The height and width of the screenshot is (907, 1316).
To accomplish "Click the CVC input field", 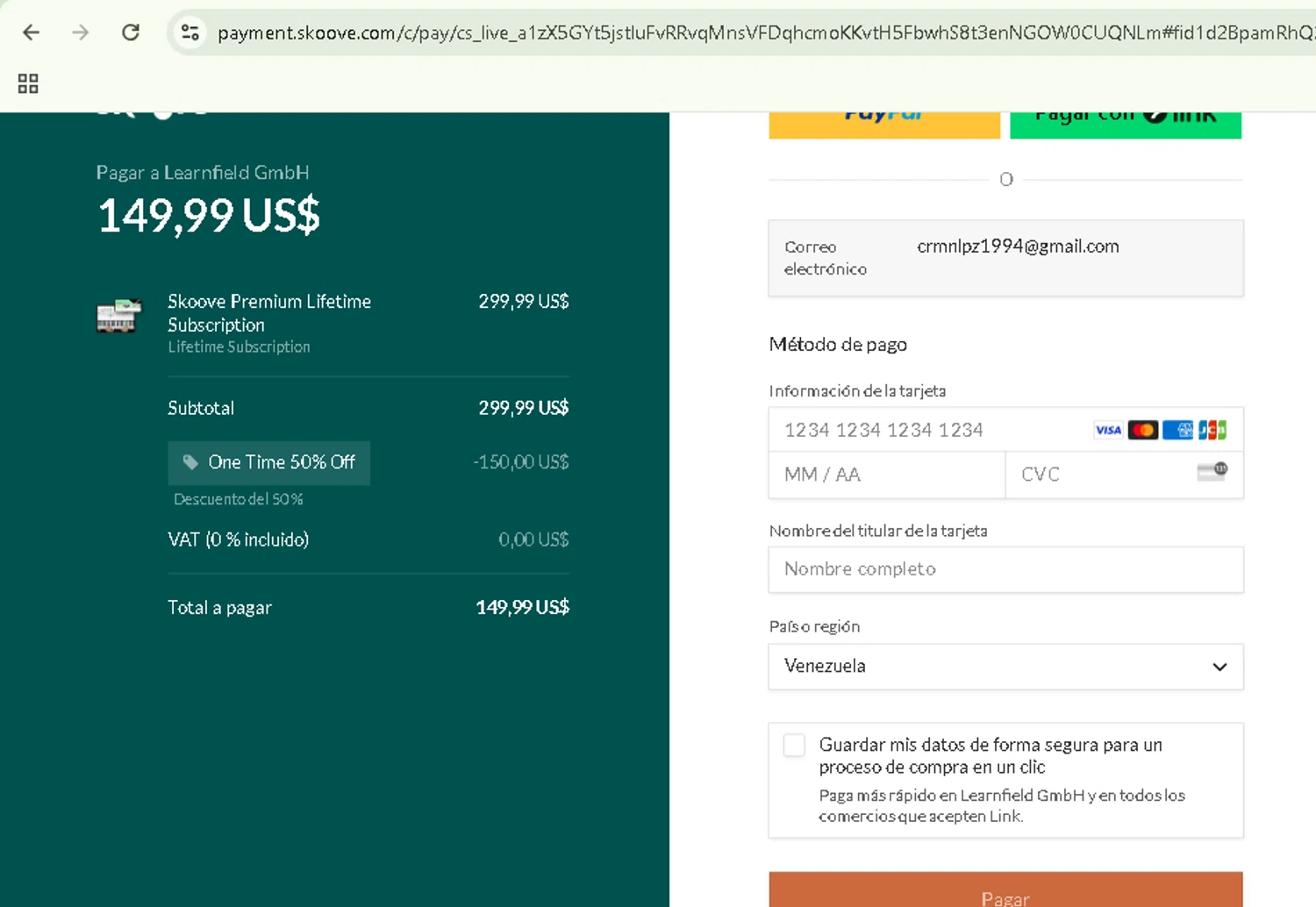I will point(1124,475).
